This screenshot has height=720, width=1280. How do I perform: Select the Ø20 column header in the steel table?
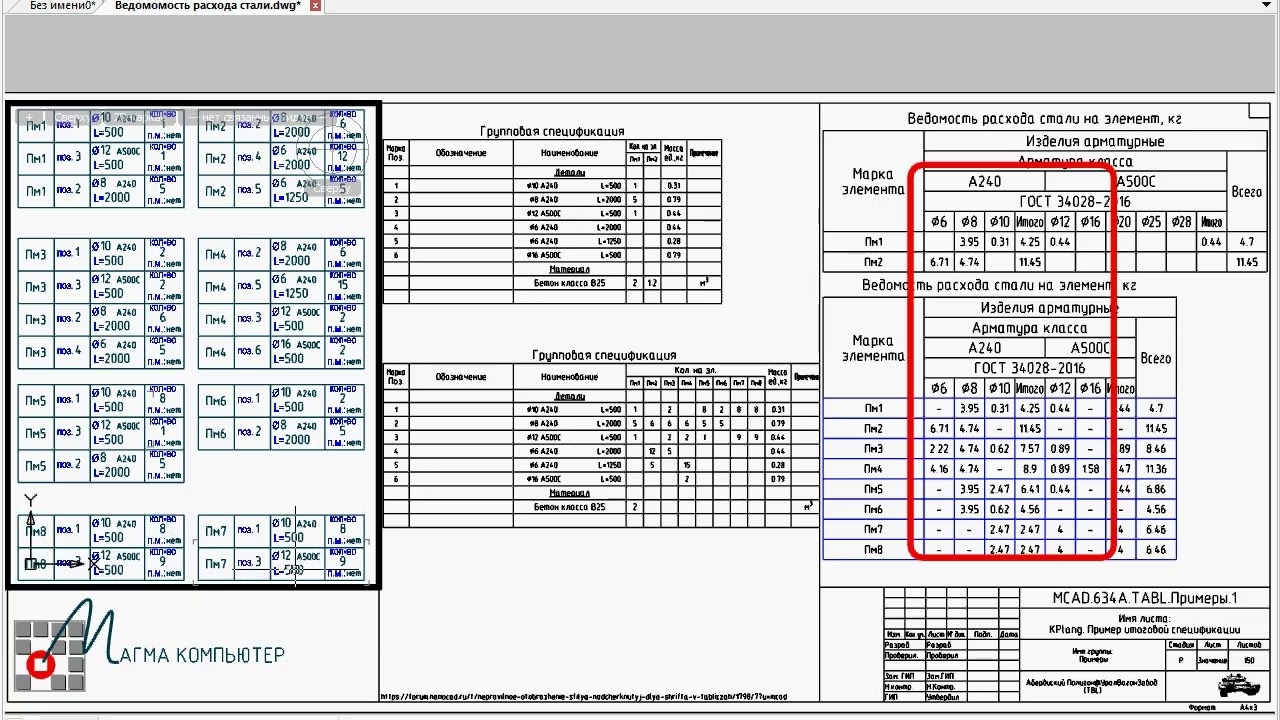[1122, 222]
